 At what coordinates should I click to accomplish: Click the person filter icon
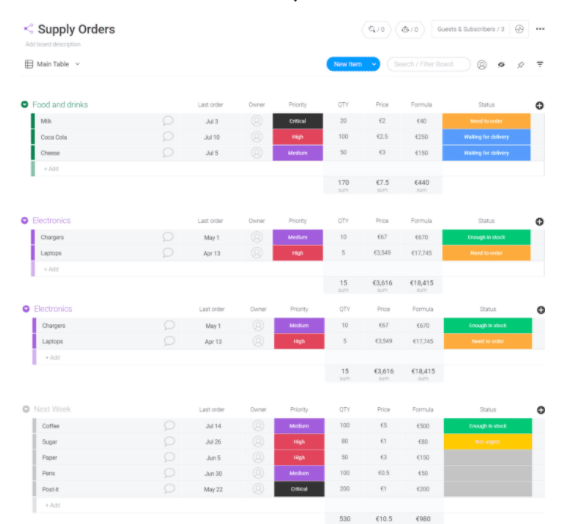point(482,65)
